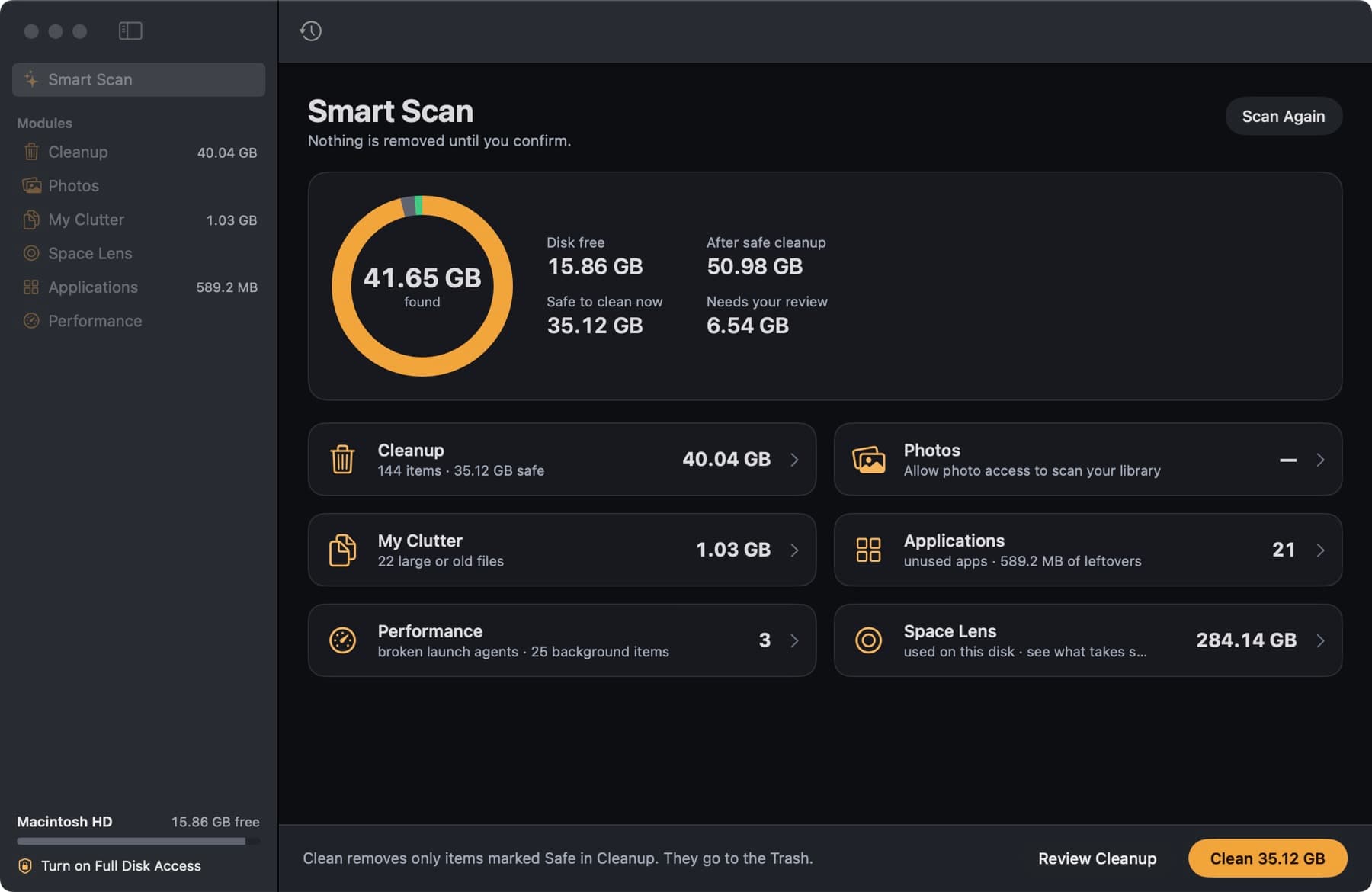Click the Cleanup trash icon in sidebar
The image size is (1372, 892).
31,152
